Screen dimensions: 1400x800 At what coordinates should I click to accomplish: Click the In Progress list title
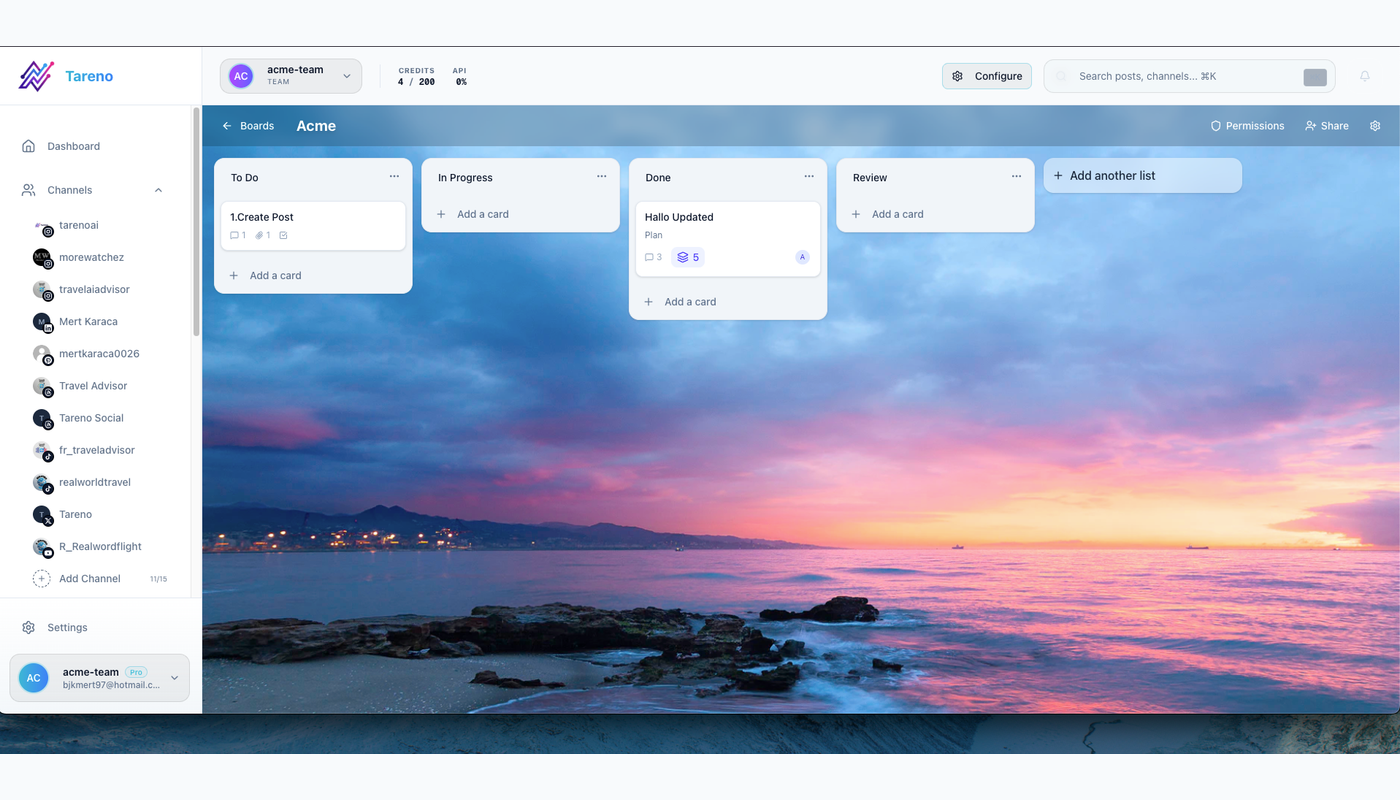(x=465, y=178)
